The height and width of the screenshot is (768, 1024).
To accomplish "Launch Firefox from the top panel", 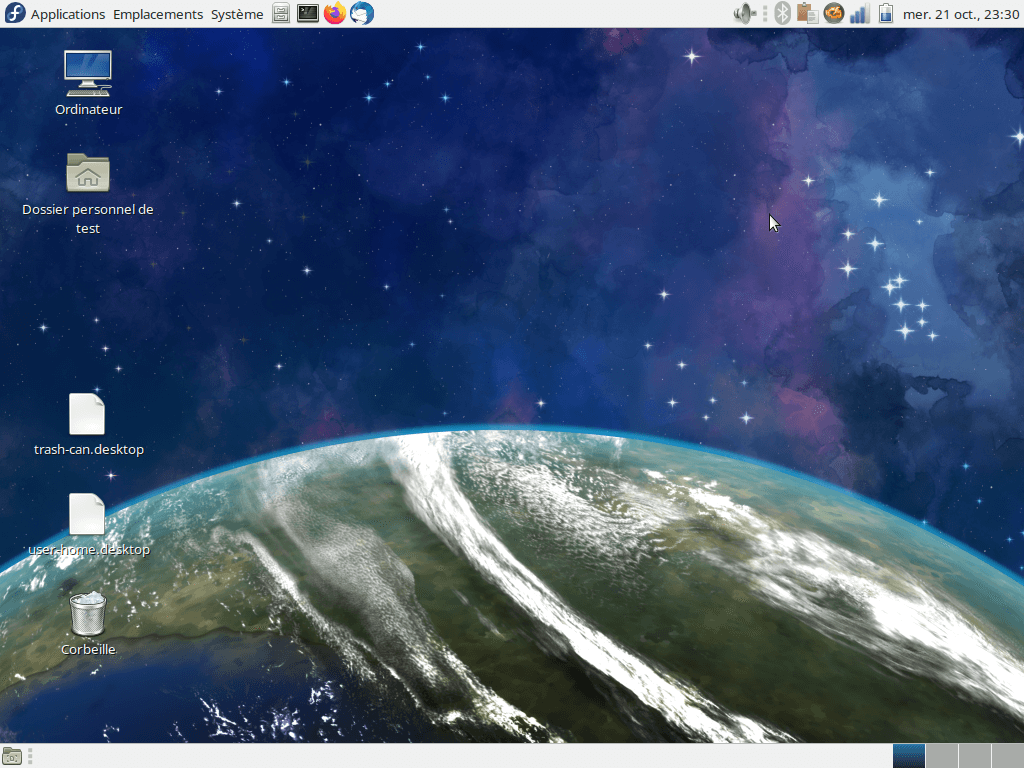I will [335, 13].
